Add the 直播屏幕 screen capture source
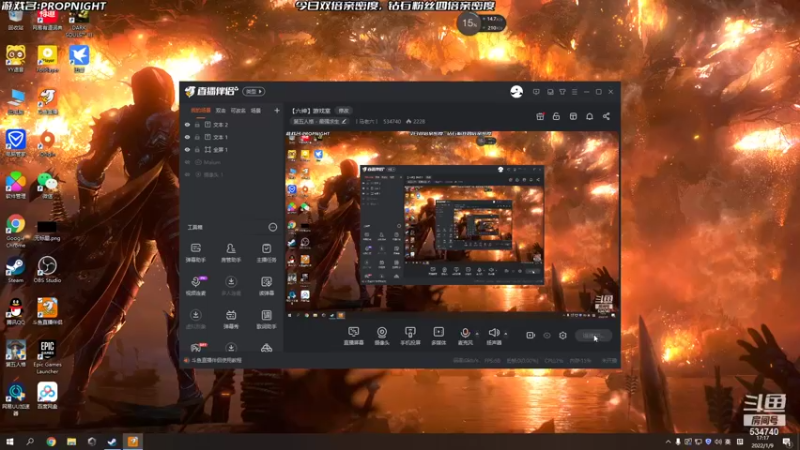Viewport: 800px width, 450px height. [x=354, y=336]
